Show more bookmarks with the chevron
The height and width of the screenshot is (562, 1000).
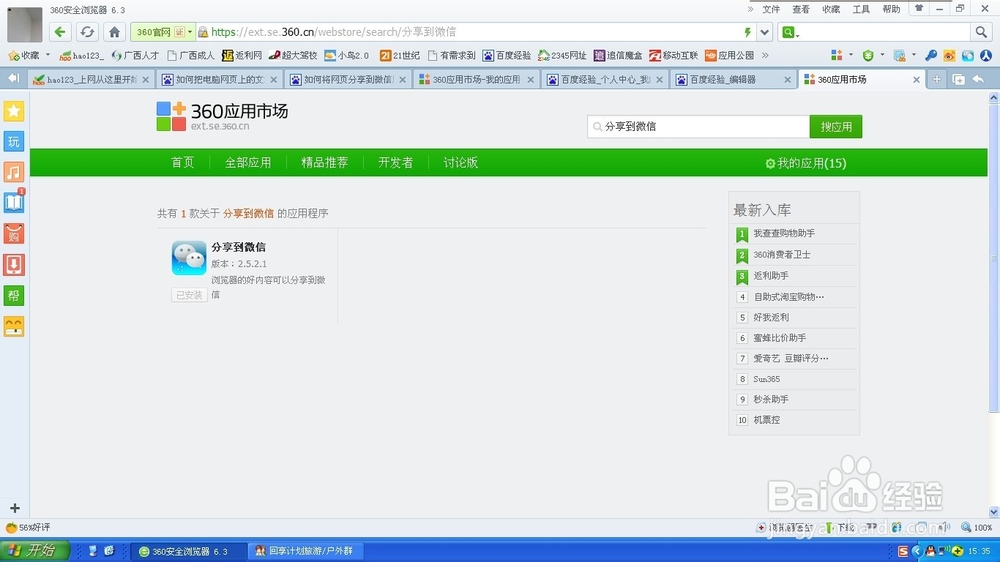765,55
